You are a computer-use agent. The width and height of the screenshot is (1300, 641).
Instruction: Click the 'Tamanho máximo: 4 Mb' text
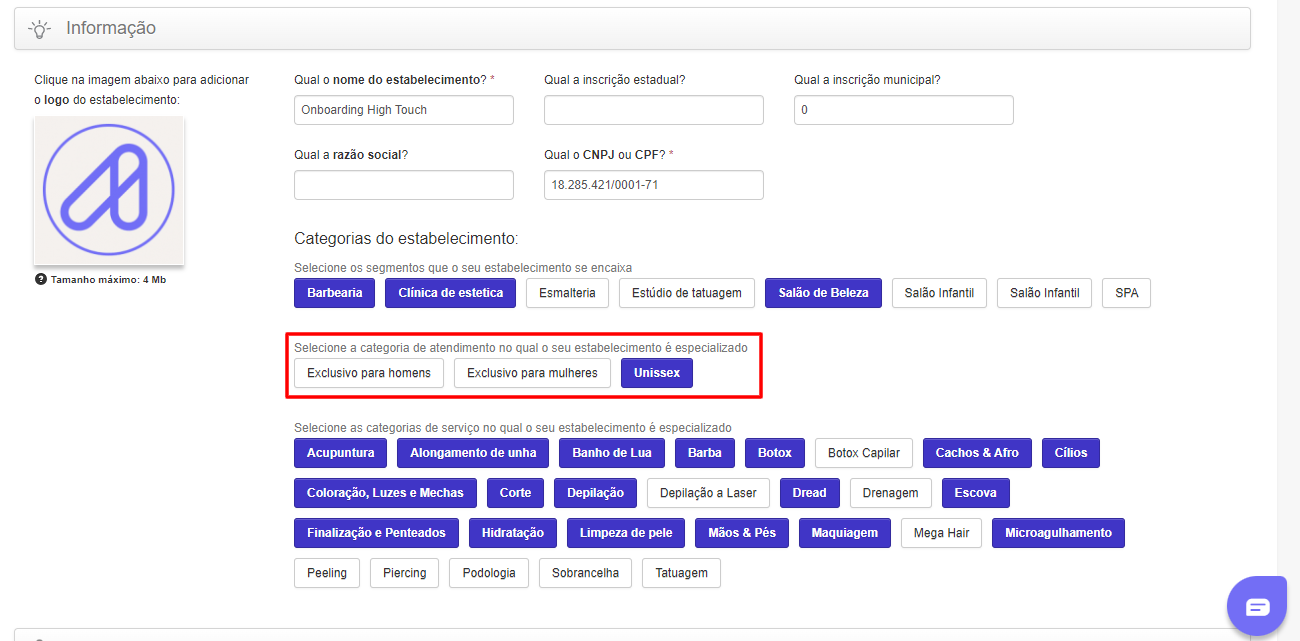coord(108,279)
